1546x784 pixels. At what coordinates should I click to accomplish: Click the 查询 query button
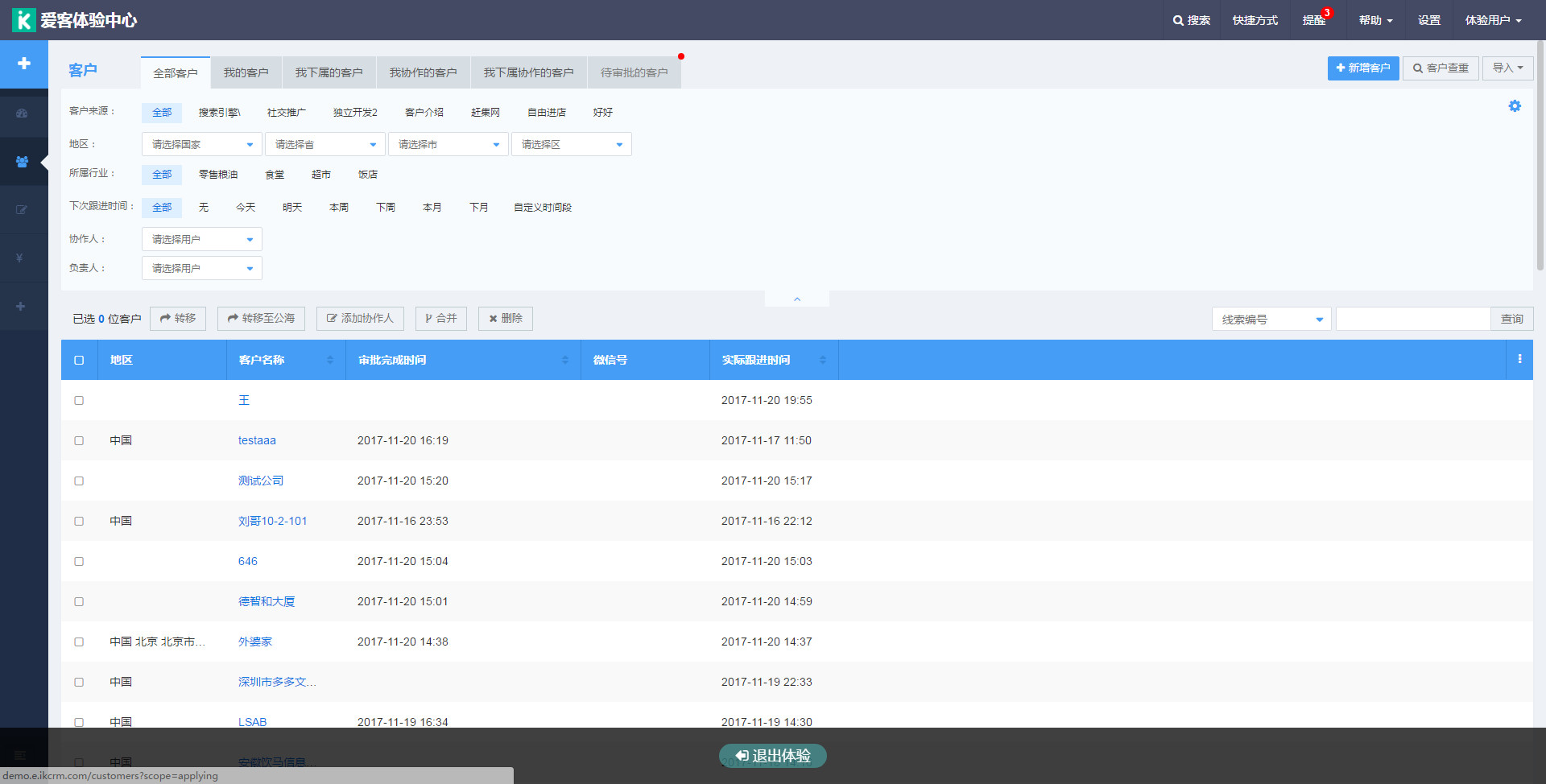tap(1512, 320)
